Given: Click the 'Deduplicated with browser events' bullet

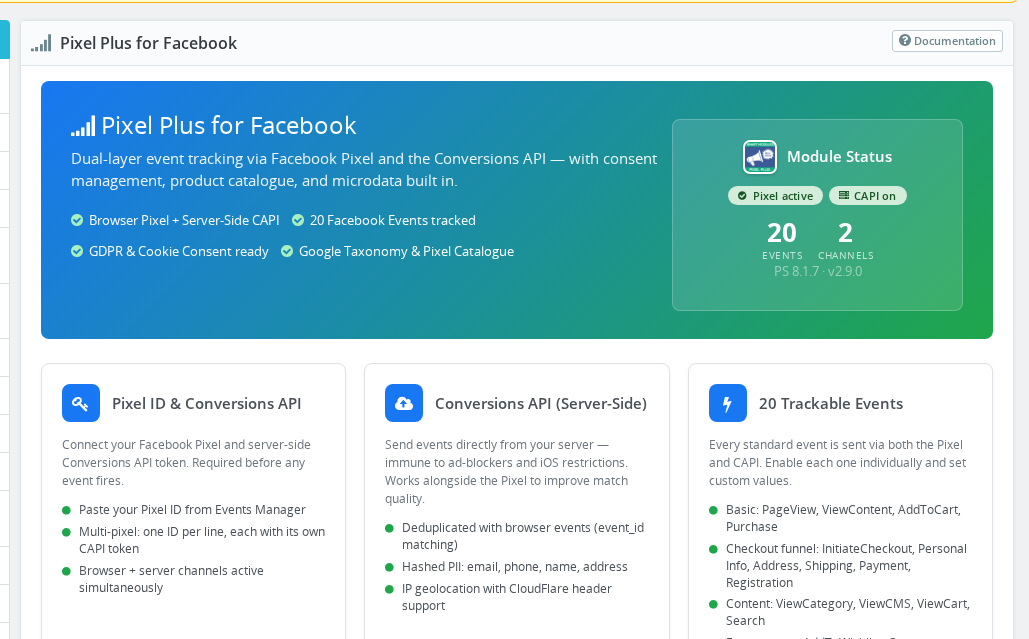Looking at the screenshot, I should click(523, 536).
